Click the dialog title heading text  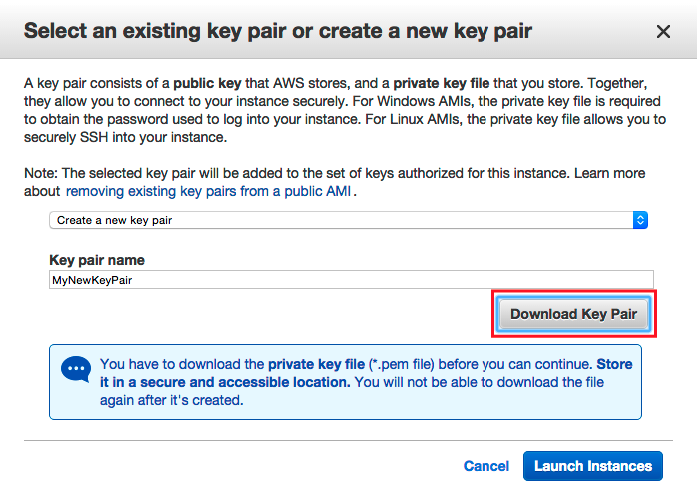pyautogui.click(x=277, y=31)
